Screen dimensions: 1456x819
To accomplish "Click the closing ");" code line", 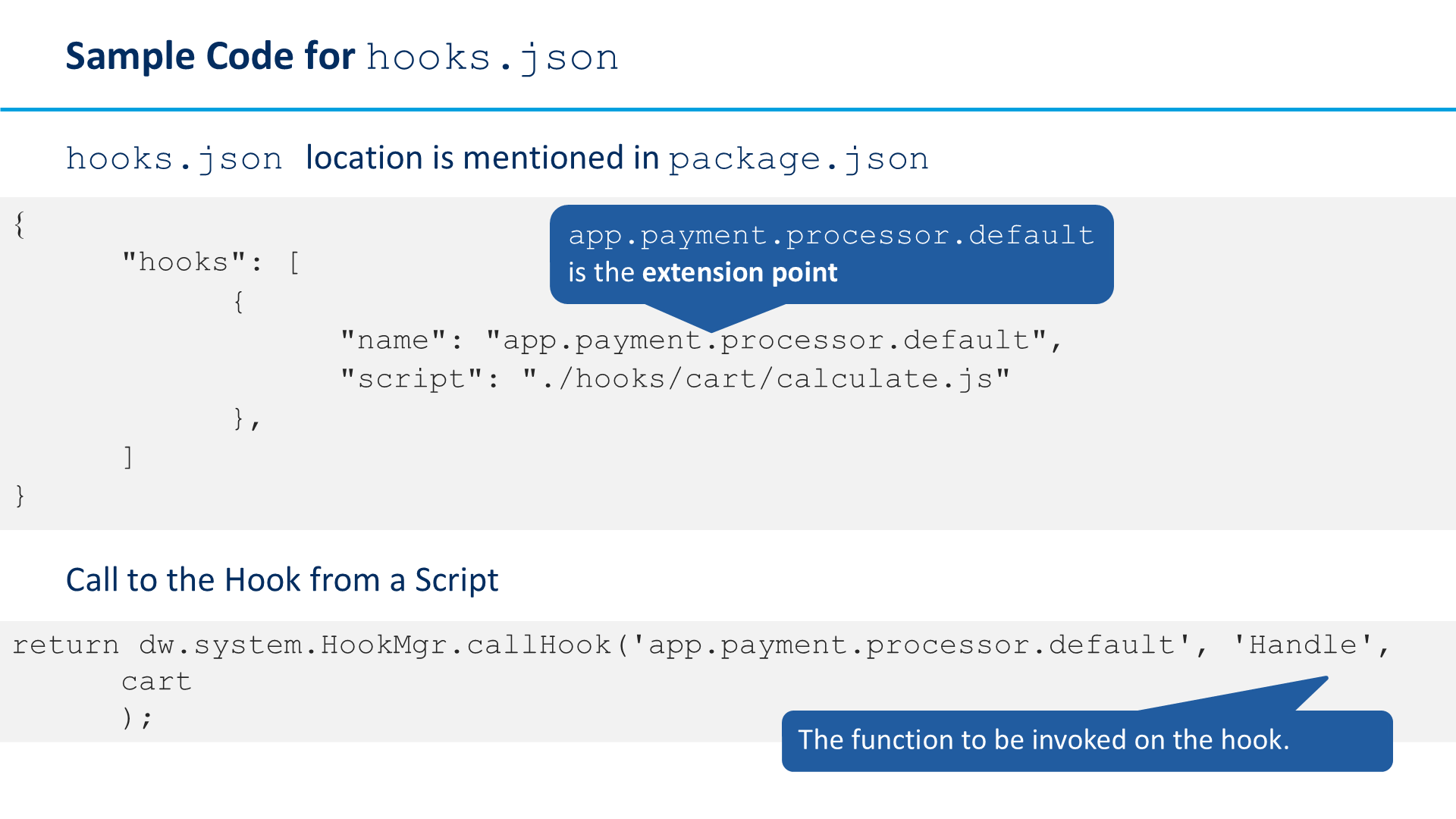I will tap(137, 717).
